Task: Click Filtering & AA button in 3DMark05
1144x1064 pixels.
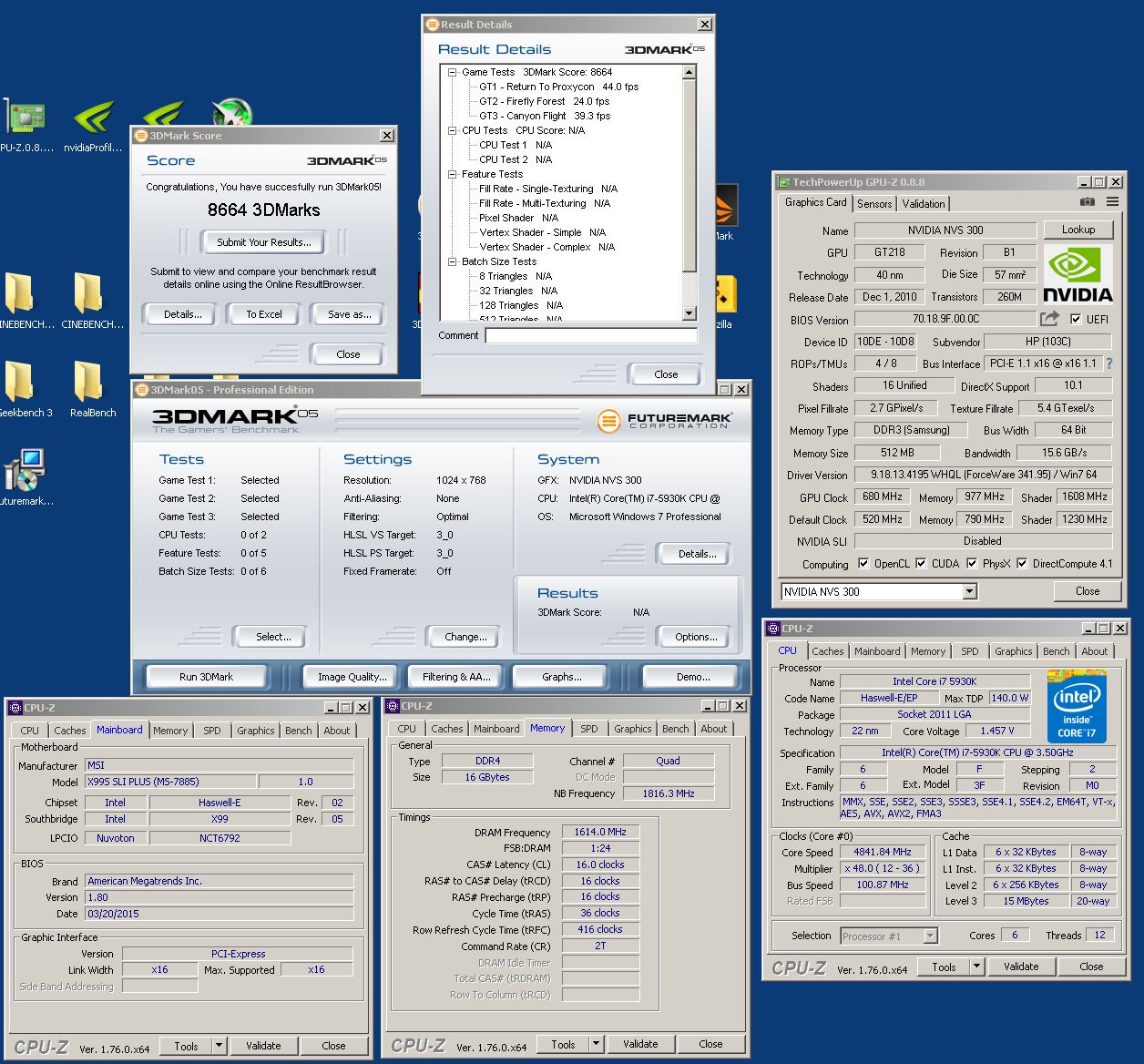Action: tap(455, 677)
